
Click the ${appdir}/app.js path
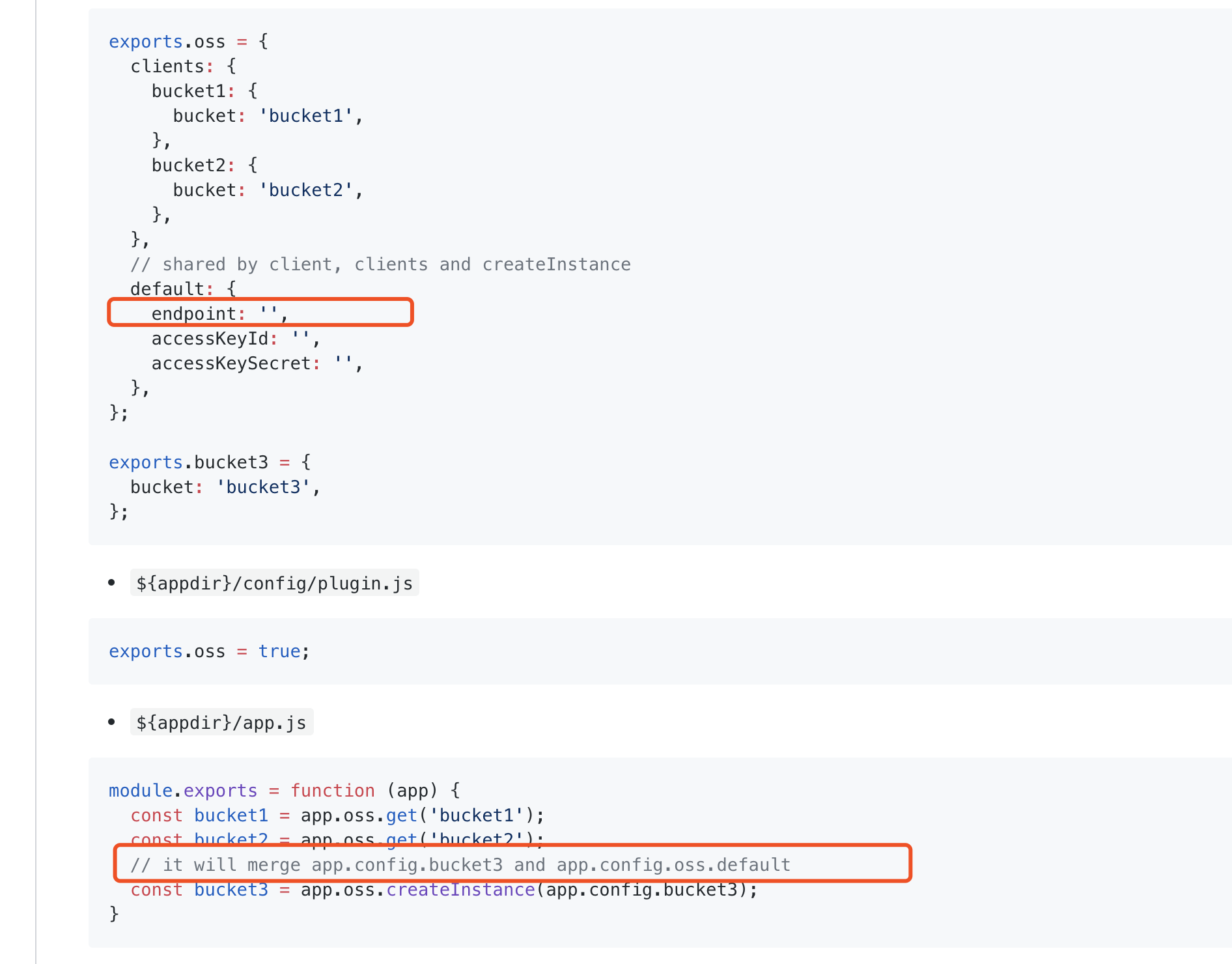(x=221, y=722)
